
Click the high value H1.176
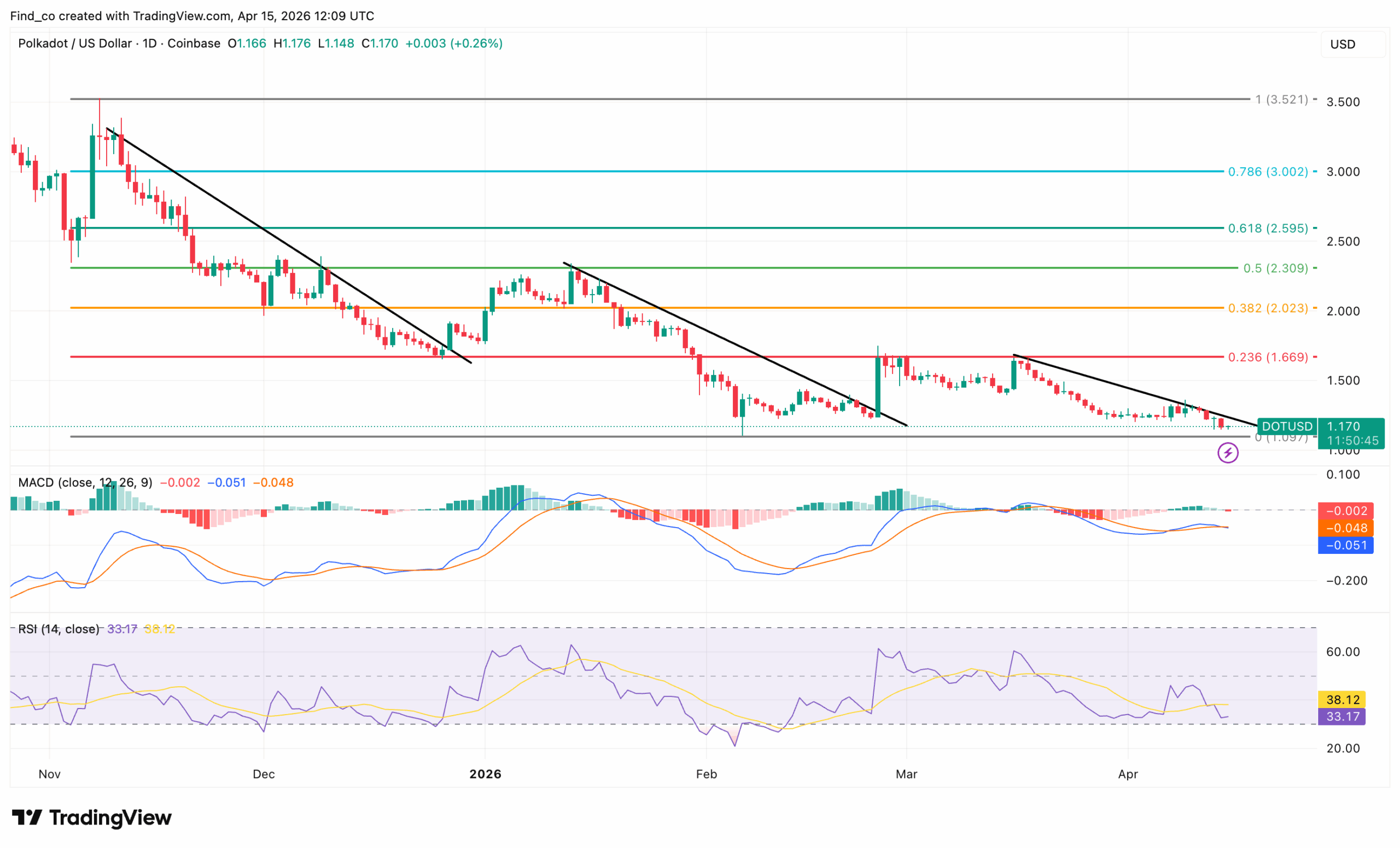point(292,43)
